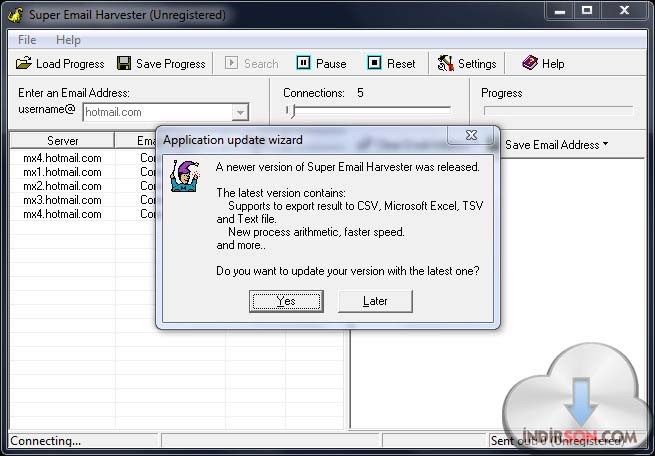Click the Load Progress label

70,64
